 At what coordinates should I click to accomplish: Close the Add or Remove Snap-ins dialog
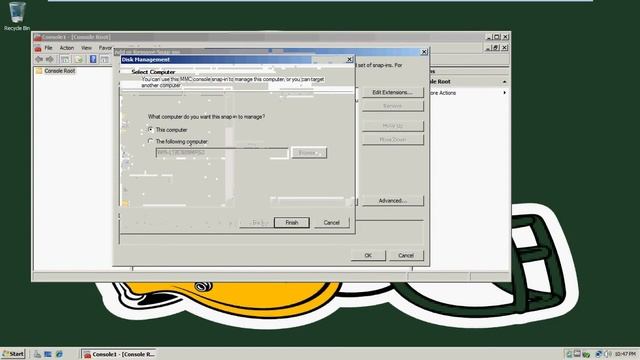click(424, 52)
